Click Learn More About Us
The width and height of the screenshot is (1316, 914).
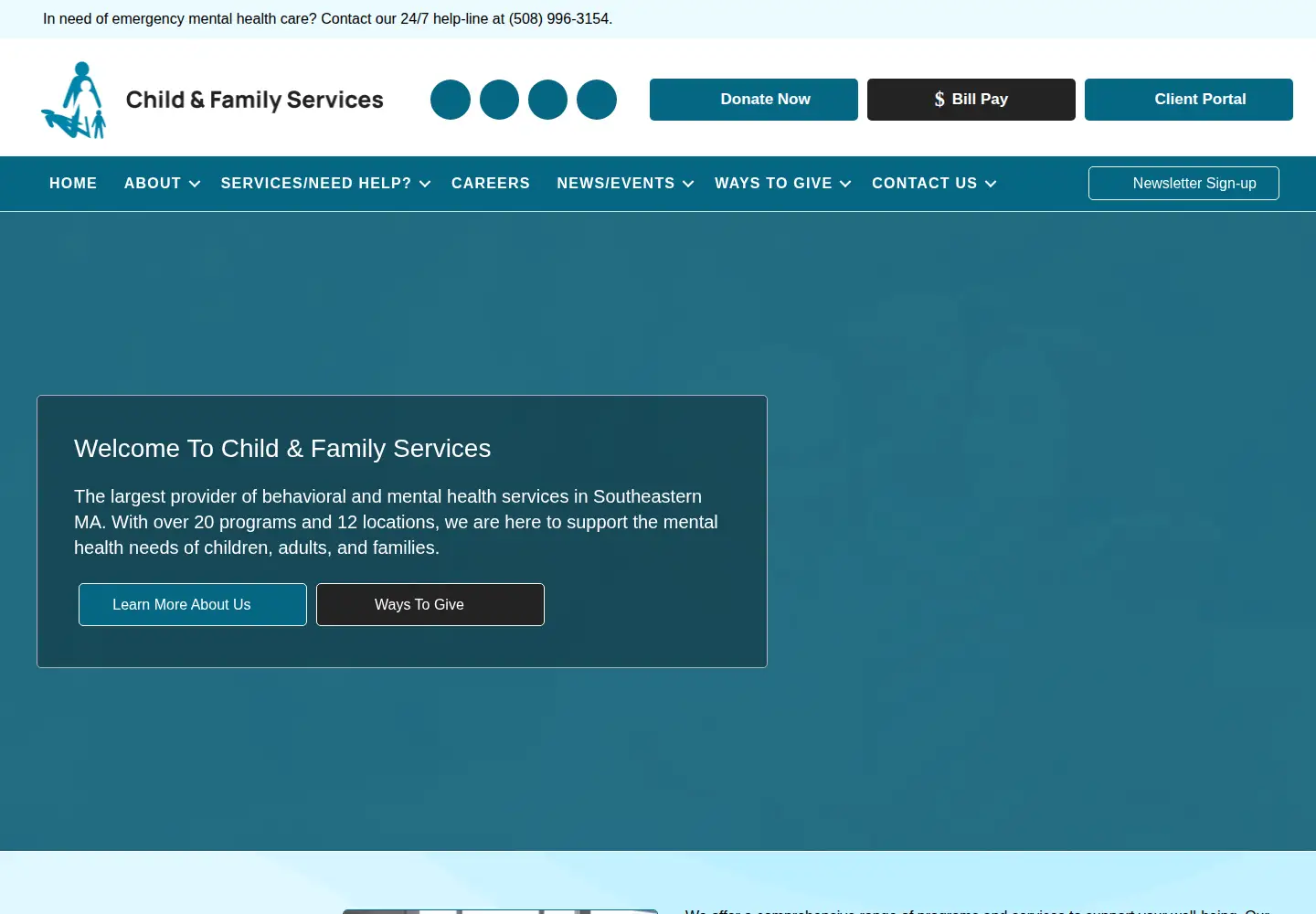tap(193, 605)
